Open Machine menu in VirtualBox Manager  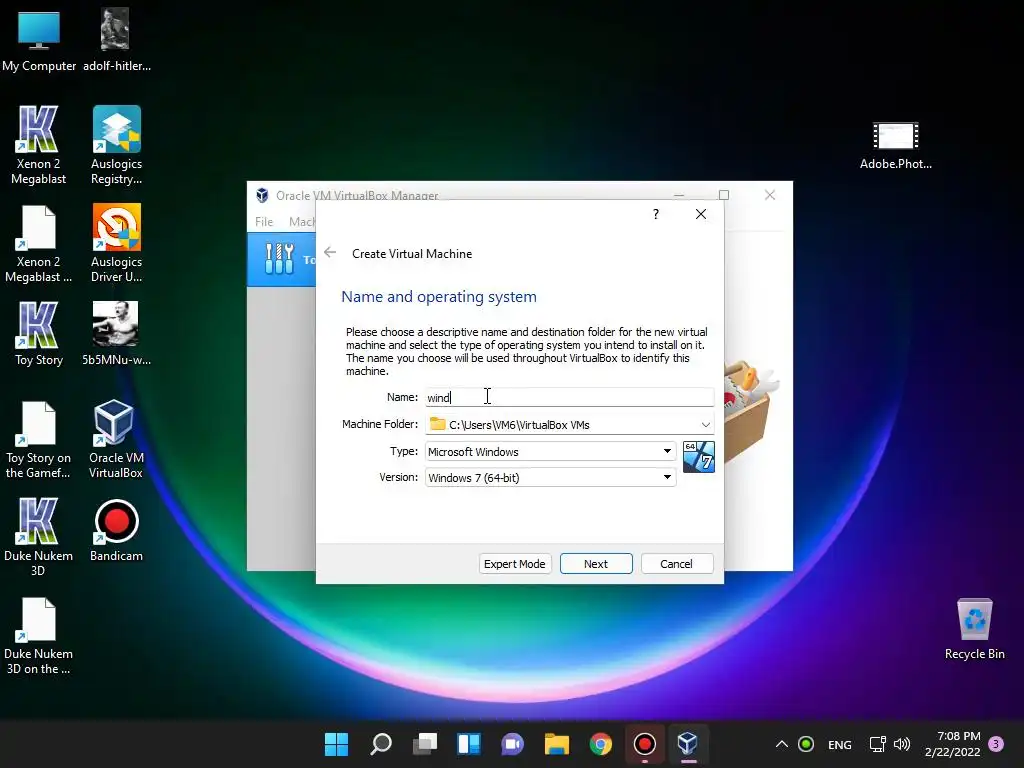coord(302,221)
